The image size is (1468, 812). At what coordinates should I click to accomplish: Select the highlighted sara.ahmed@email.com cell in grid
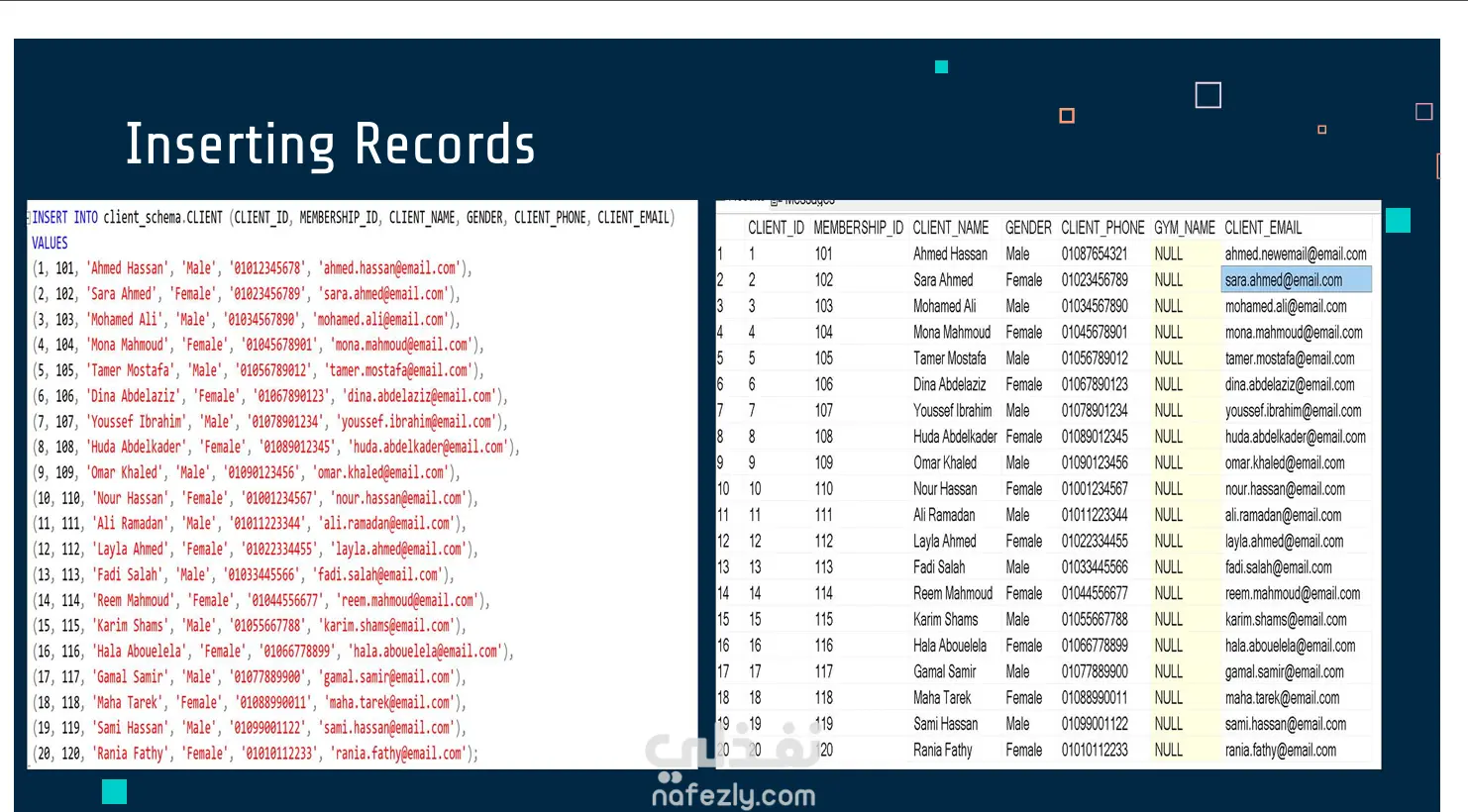coord(1297,280)
